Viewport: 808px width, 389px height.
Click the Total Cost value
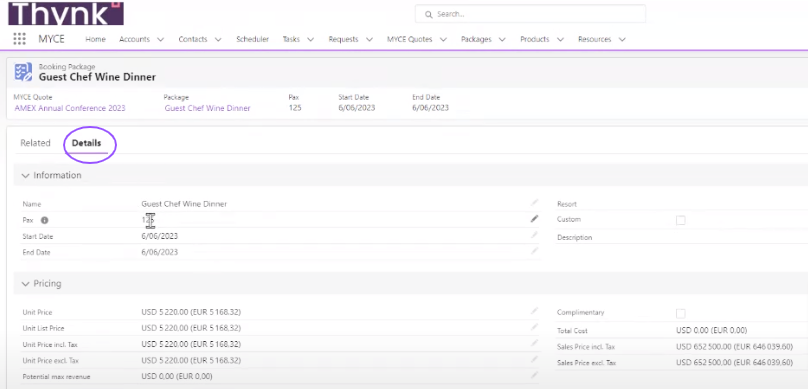tap(711, 330)
